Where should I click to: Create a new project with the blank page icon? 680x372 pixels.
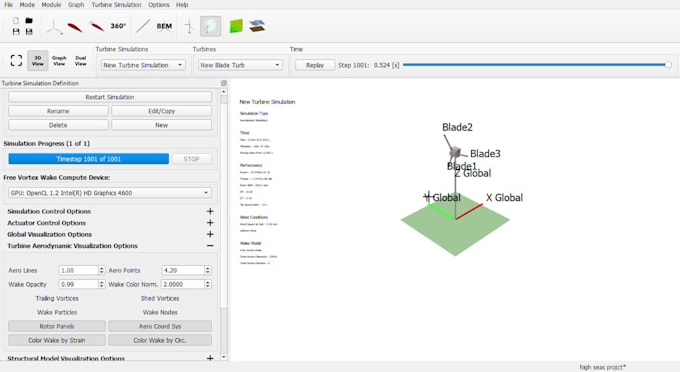point(16,21)
